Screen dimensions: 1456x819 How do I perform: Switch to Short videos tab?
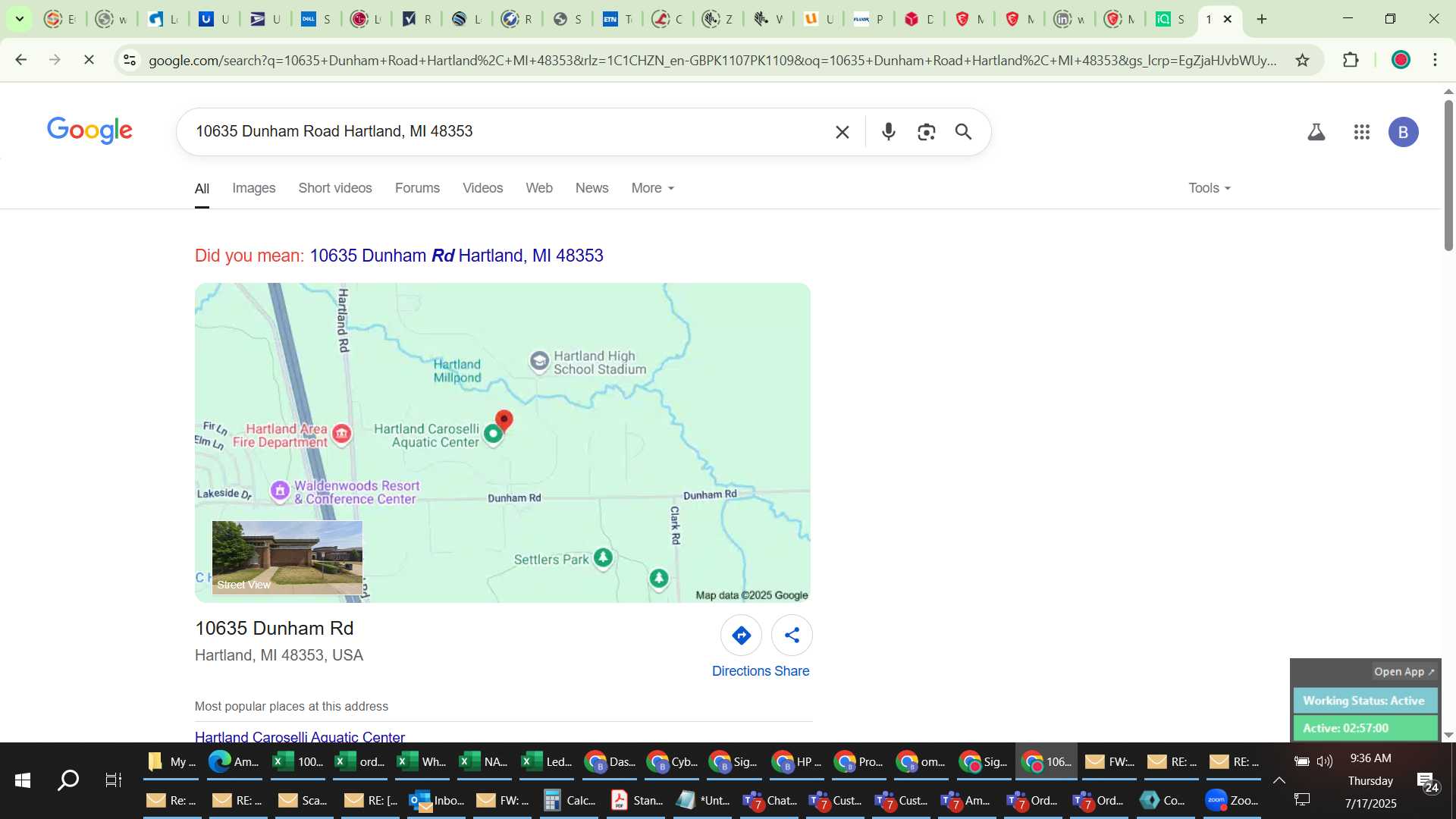(x=334, y=188)
